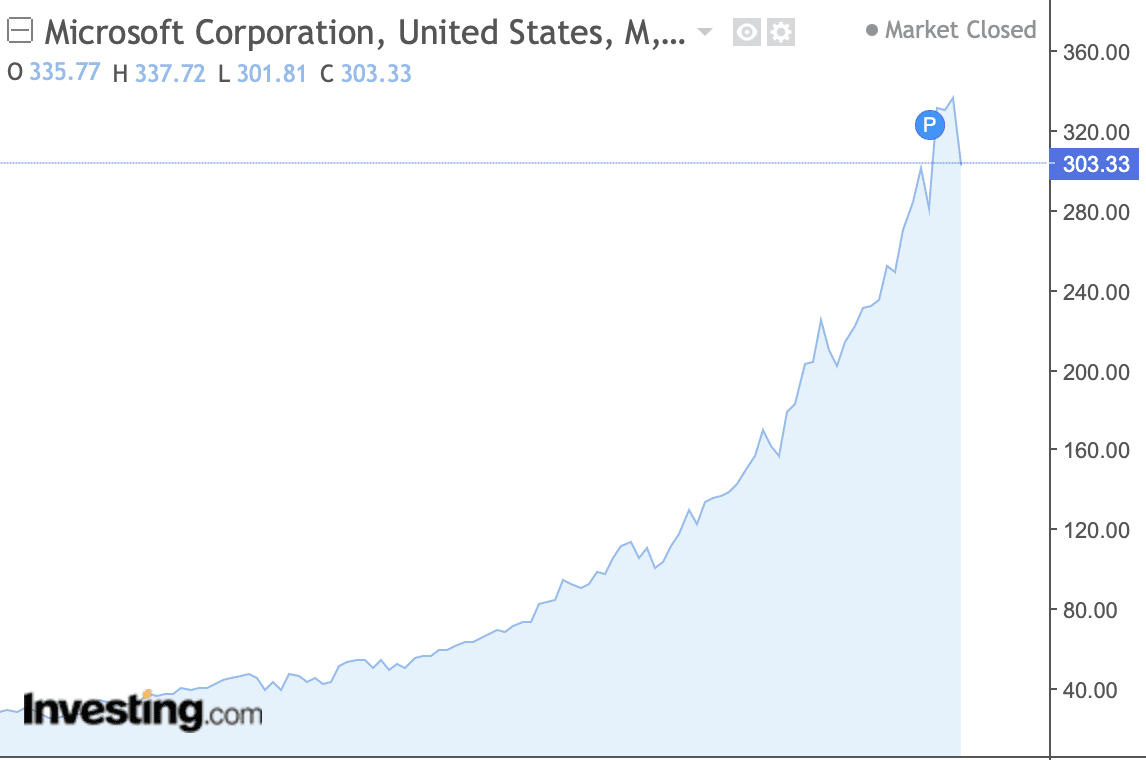The image size is (1146, 760).
Task: Collapse the Microsoft Corporation legend box
Action: [x=19, y=32]
